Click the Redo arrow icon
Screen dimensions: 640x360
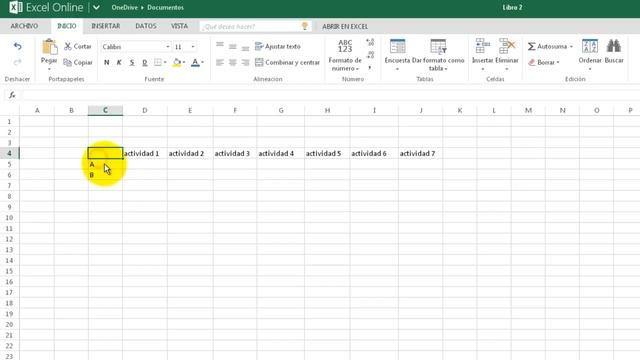18,62
